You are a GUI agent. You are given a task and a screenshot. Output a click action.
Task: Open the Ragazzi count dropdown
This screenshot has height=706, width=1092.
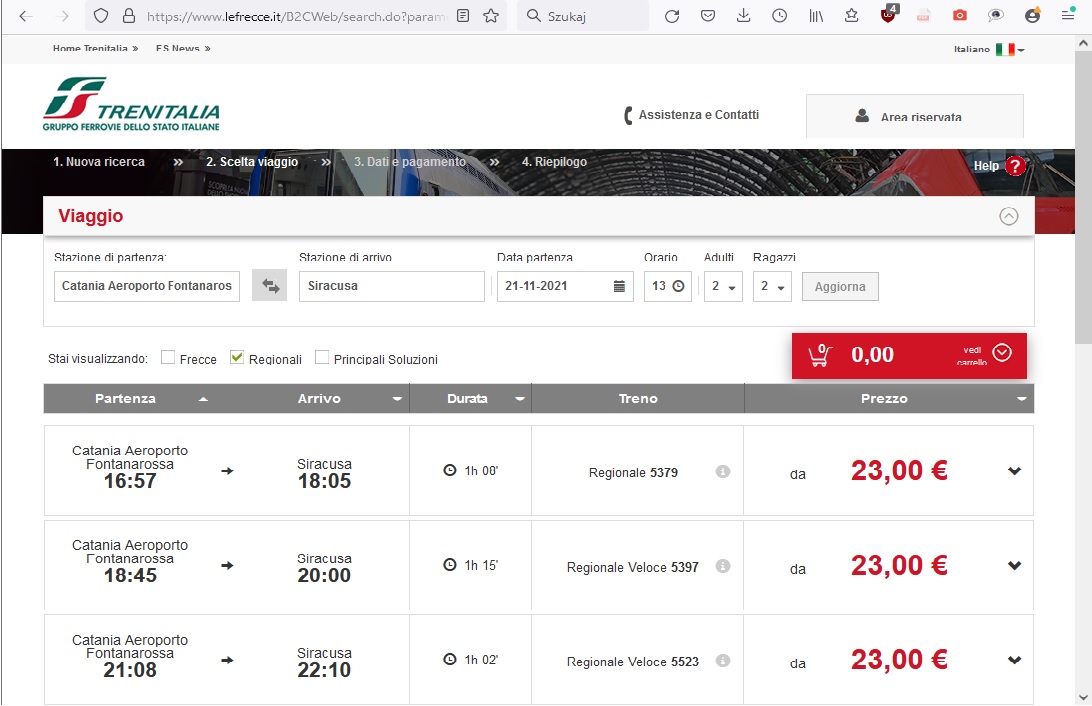click(x=772, y=286)
